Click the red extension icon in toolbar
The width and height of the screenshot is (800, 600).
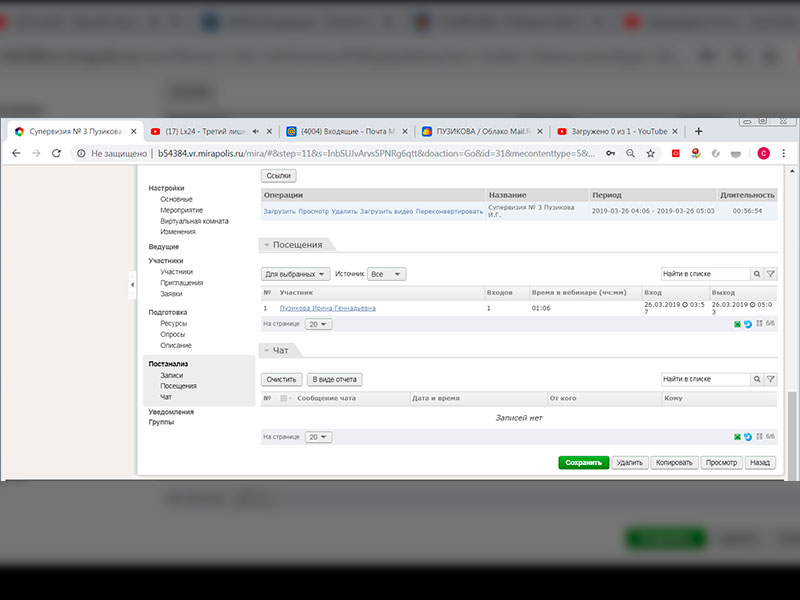pos(676,153)
